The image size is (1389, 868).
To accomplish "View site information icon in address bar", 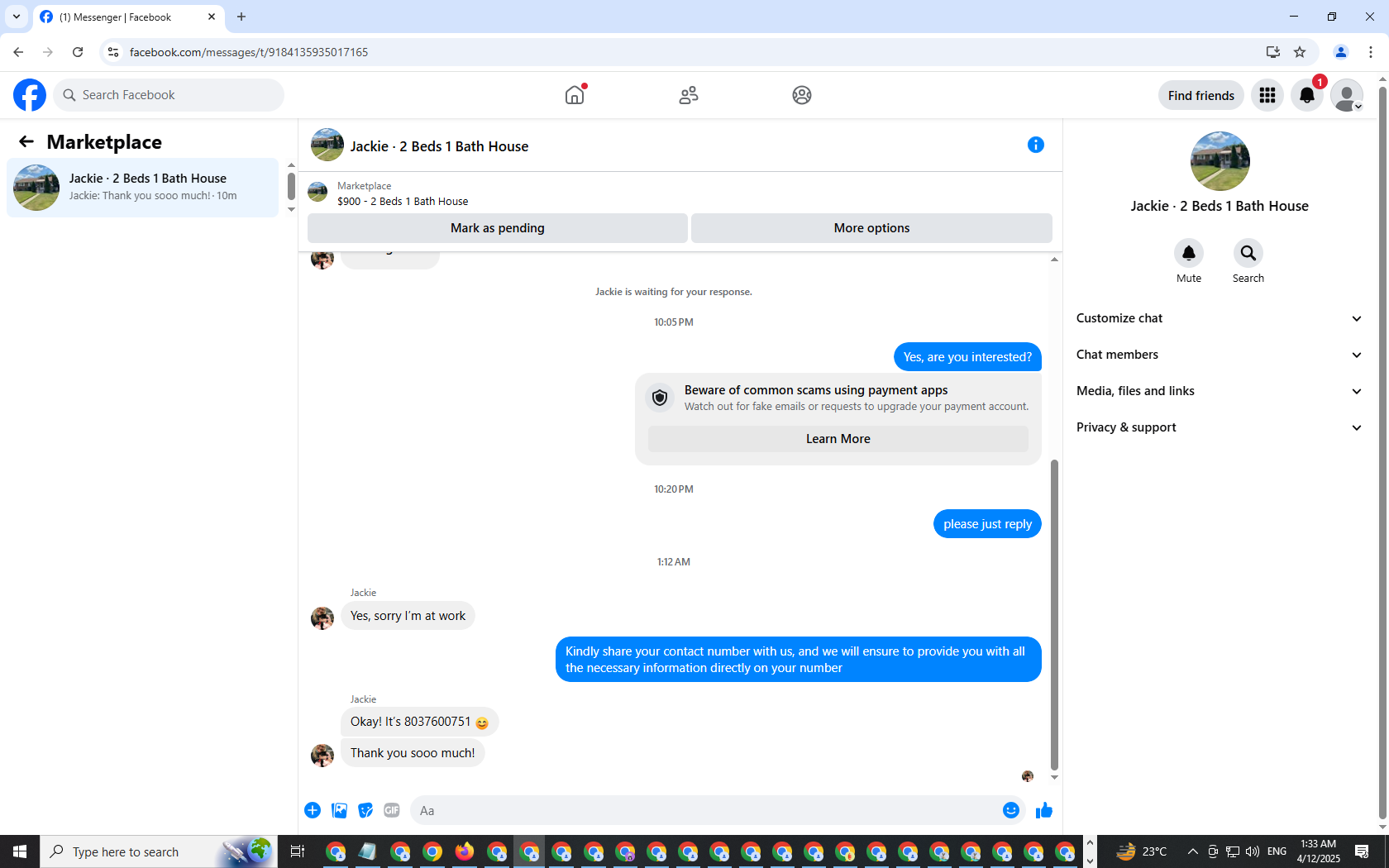I will [113, 52].
